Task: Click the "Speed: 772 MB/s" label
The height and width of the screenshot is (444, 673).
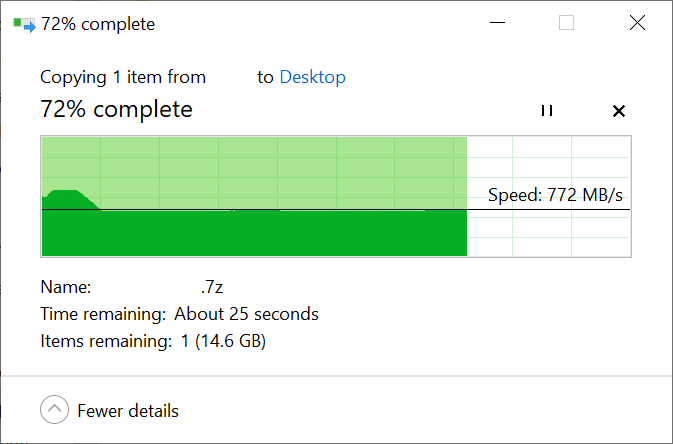Action: coord(561,195)
